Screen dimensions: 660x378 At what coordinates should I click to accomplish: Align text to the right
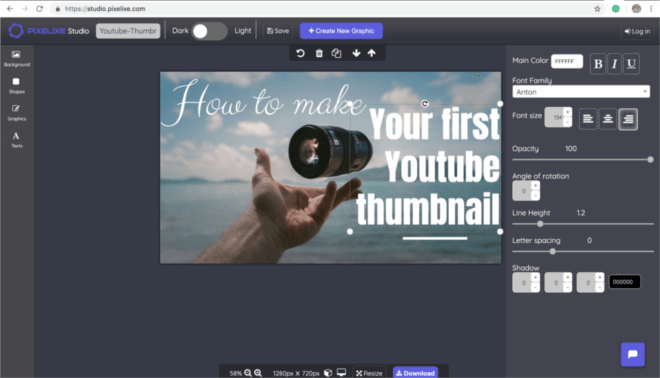click(628, 119)
